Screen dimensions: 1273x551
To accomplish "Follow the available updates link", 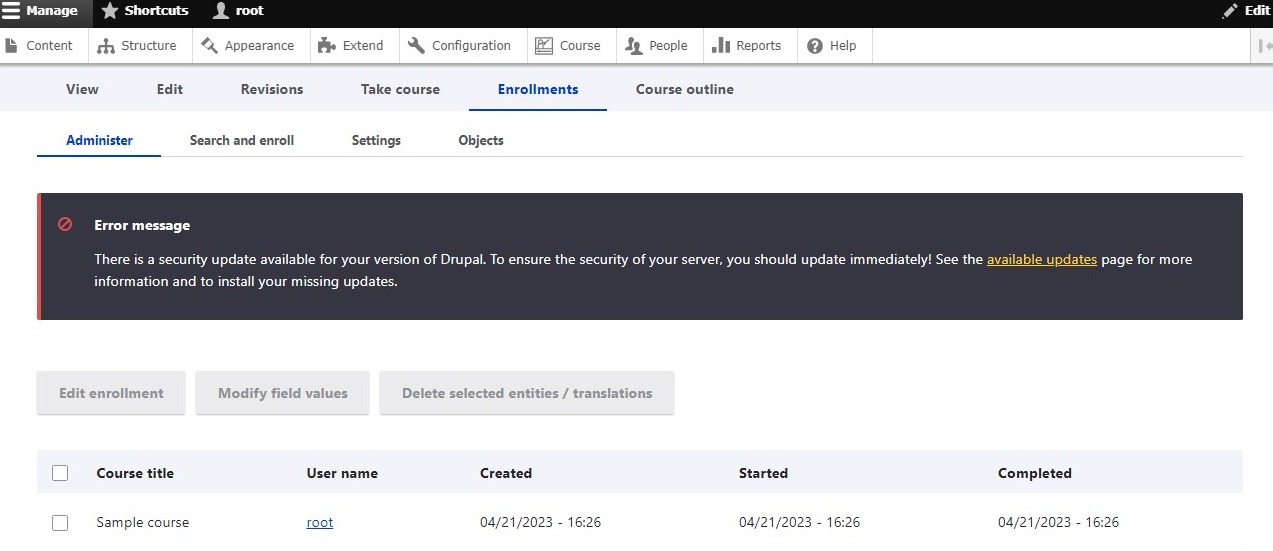I will 1041,259.
